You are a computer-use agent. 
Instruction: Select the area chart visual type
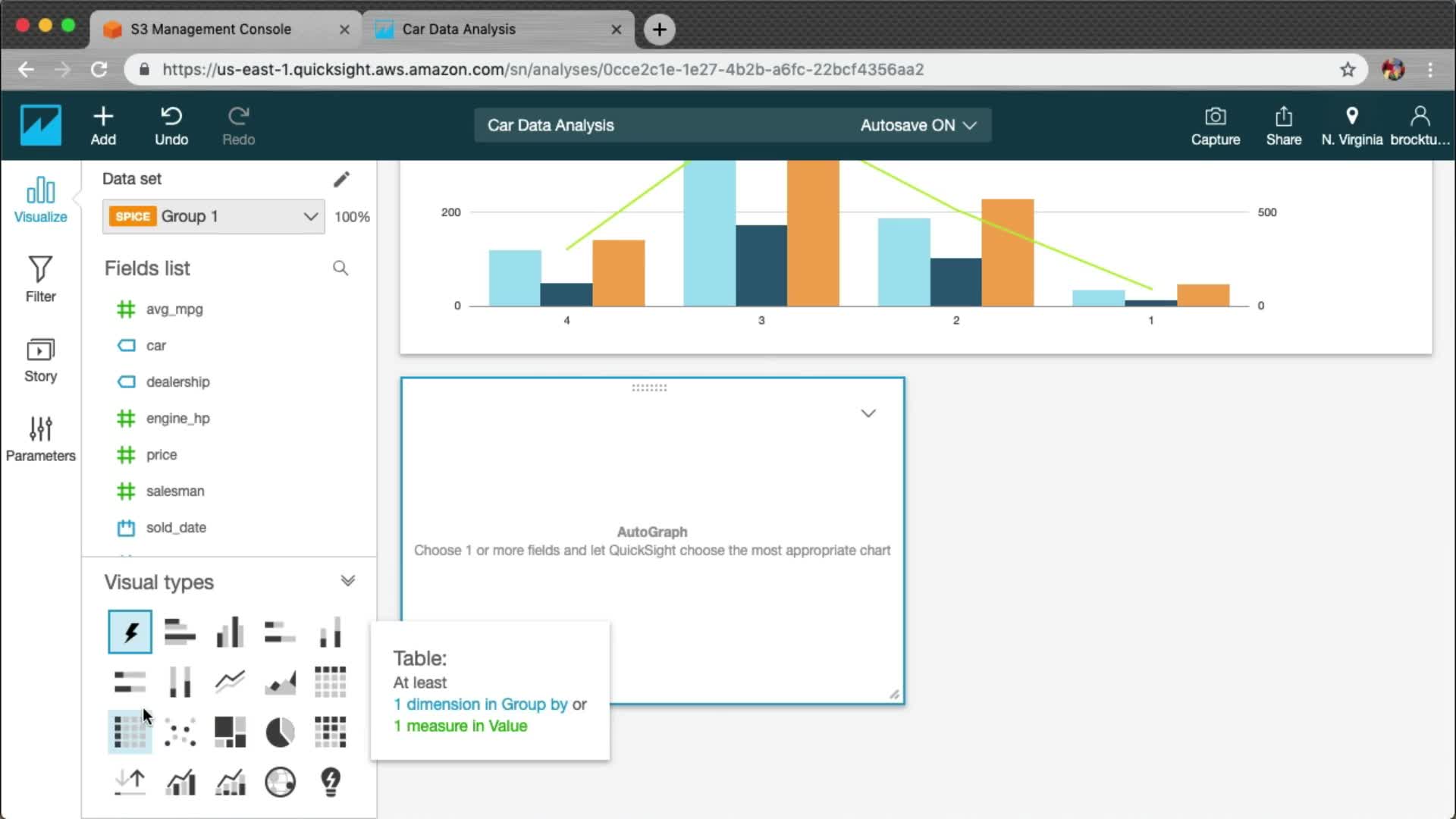click(280, 682)
